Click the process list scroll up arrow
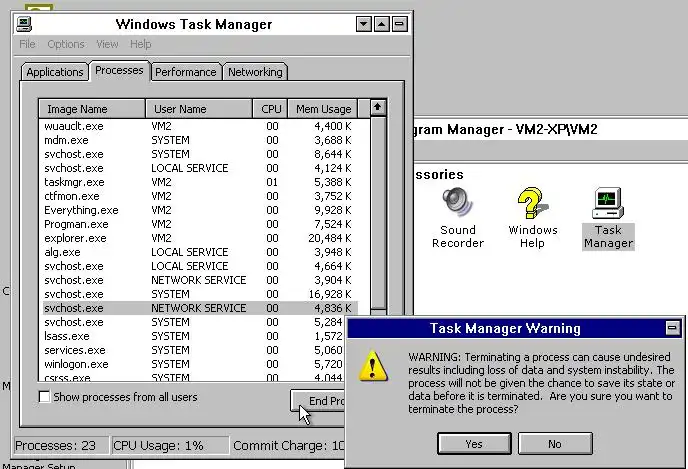Image resolution: width=688 pixels, height=469 pixels. point(378,107)
